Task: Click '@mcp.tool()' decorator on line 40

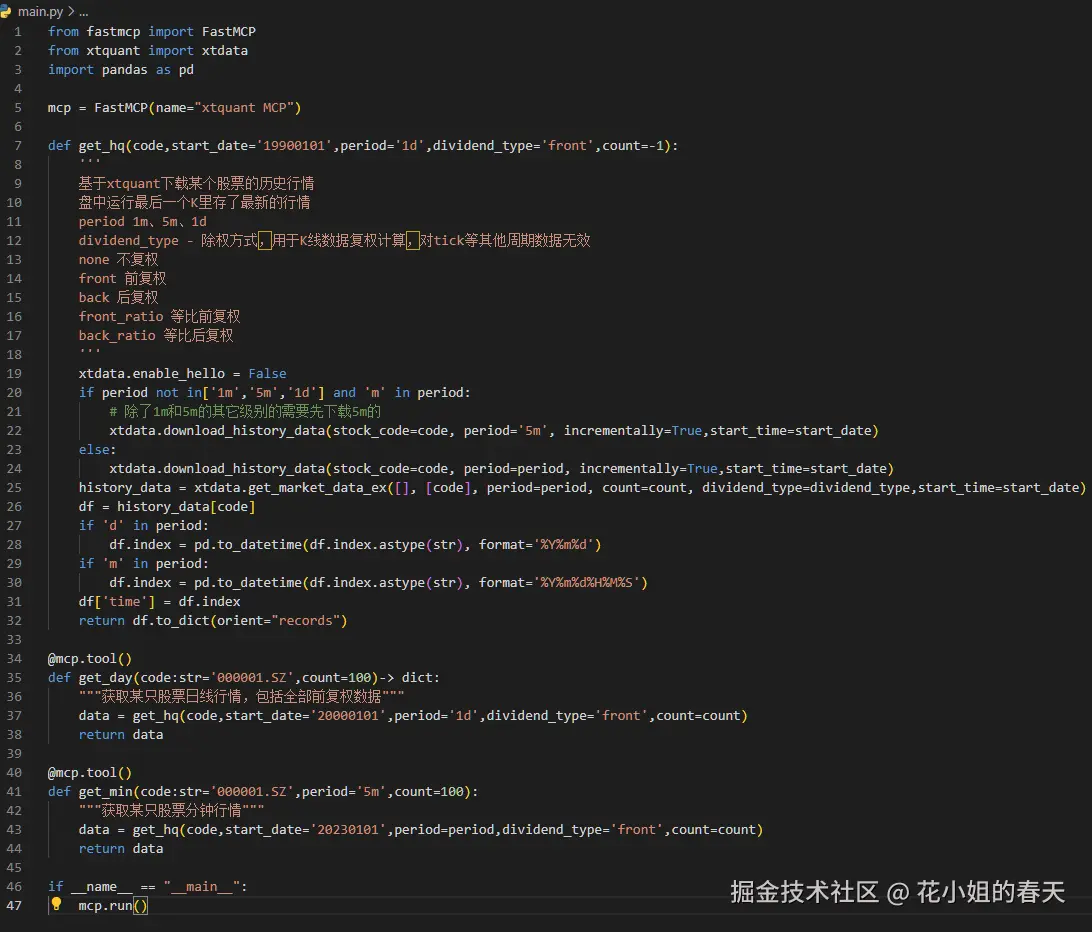Action: tap(89, 772)
